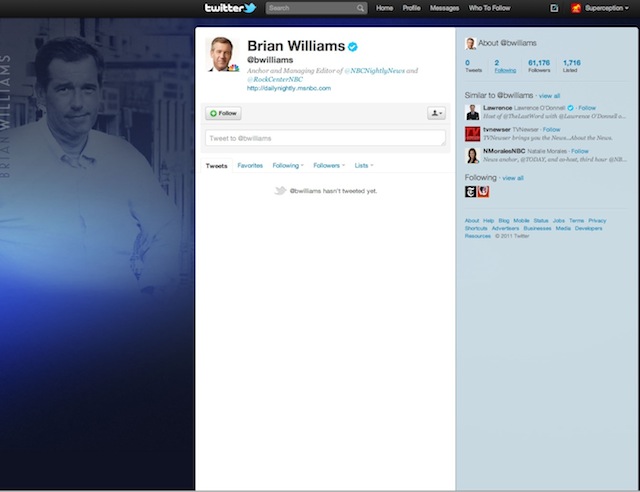This screenshot has height=492, width=640.
Task: Open Resources footer link
Action: click(x=478, y=236)
